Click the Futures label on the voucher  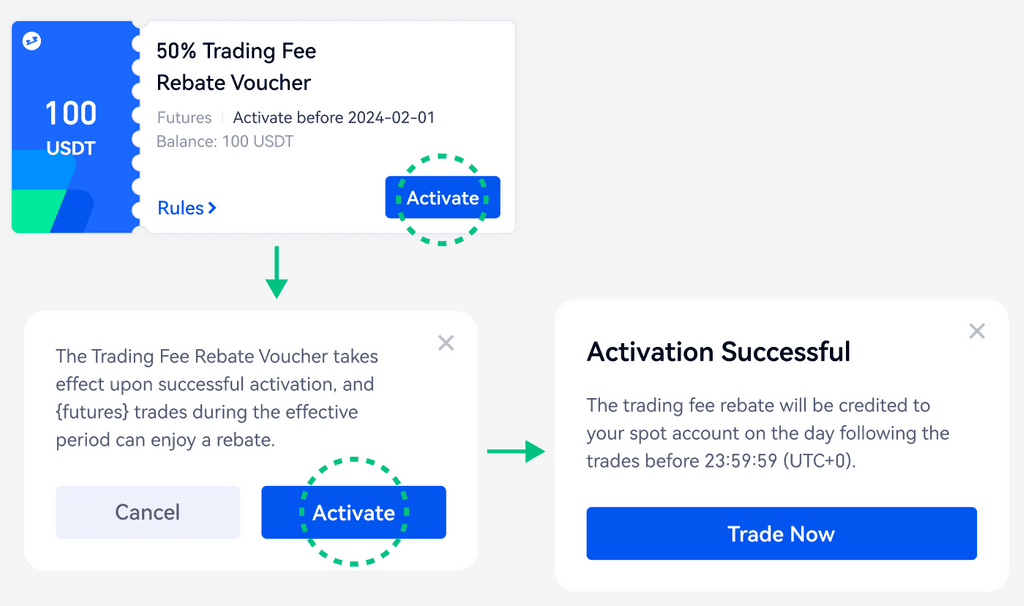click(x=184, y=118)
